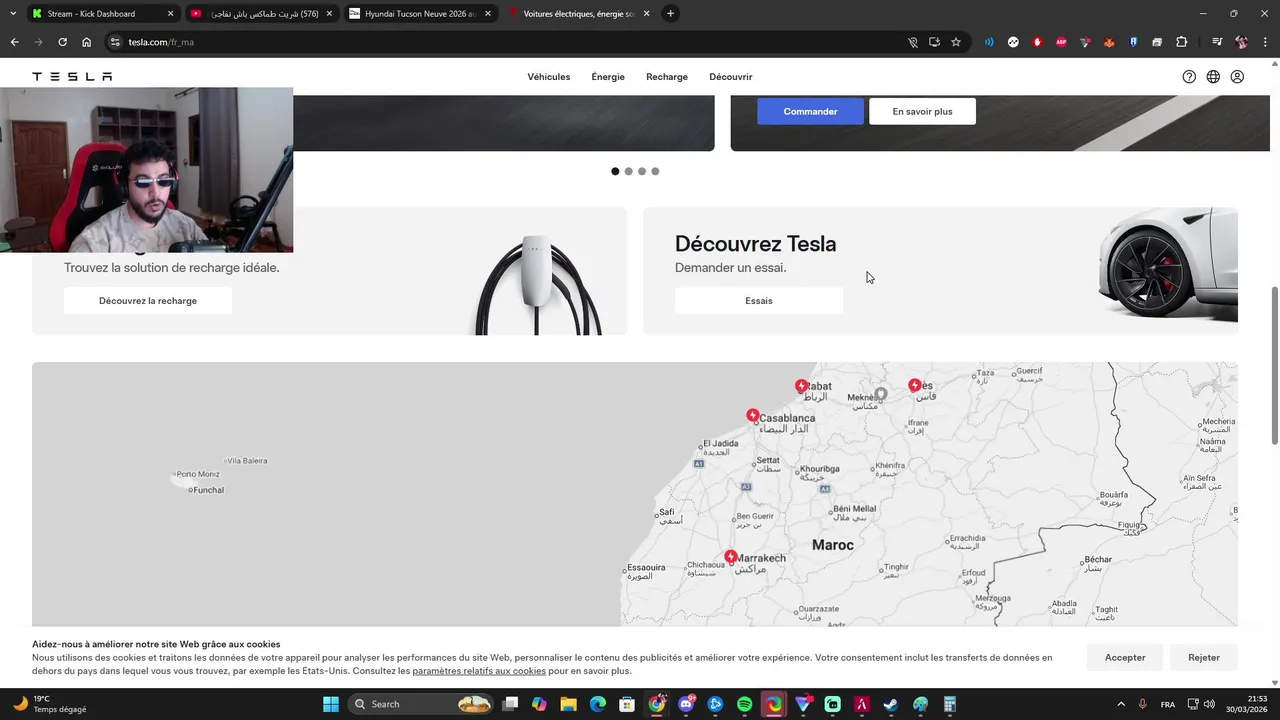Open Calculator from the taskbar
This screenshot has width=1280, height=720.
click(950, 704)
